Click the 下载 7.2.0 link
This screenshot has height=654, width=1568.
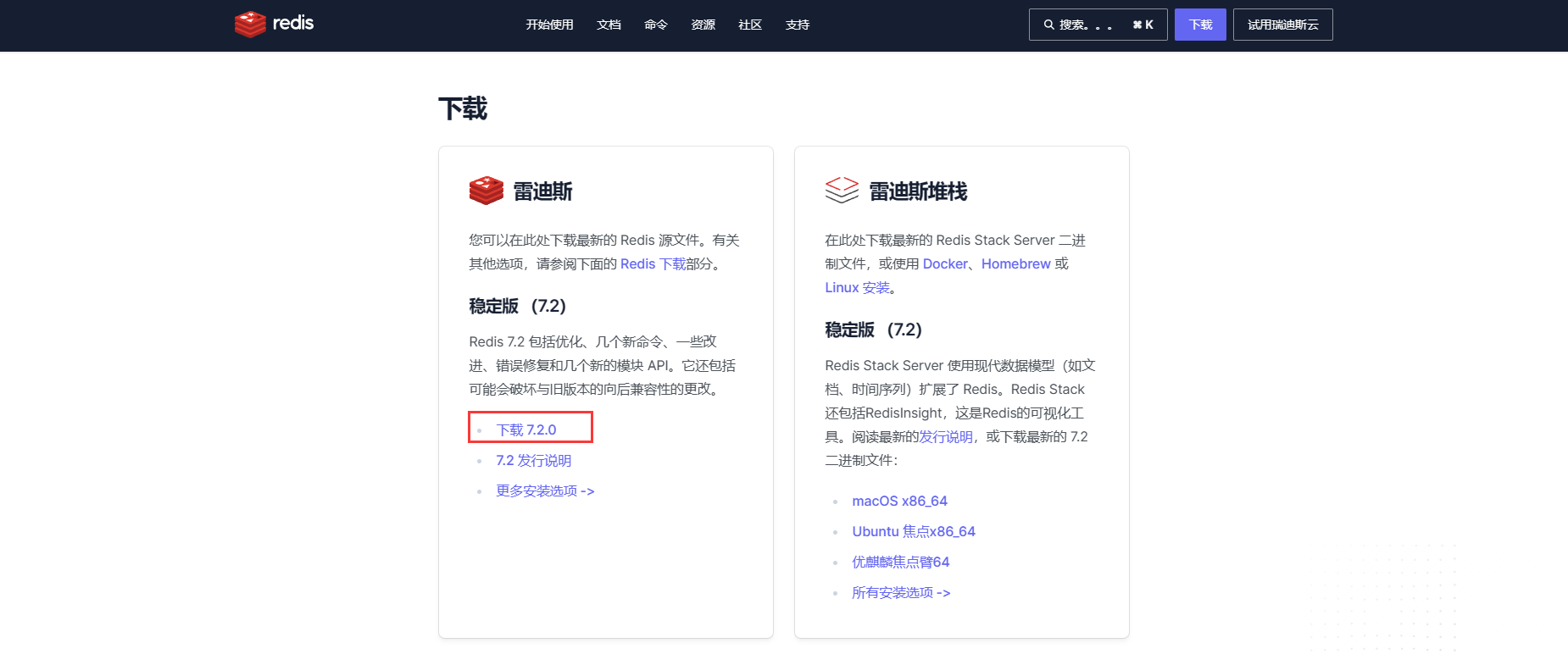[x=526, y=430]
